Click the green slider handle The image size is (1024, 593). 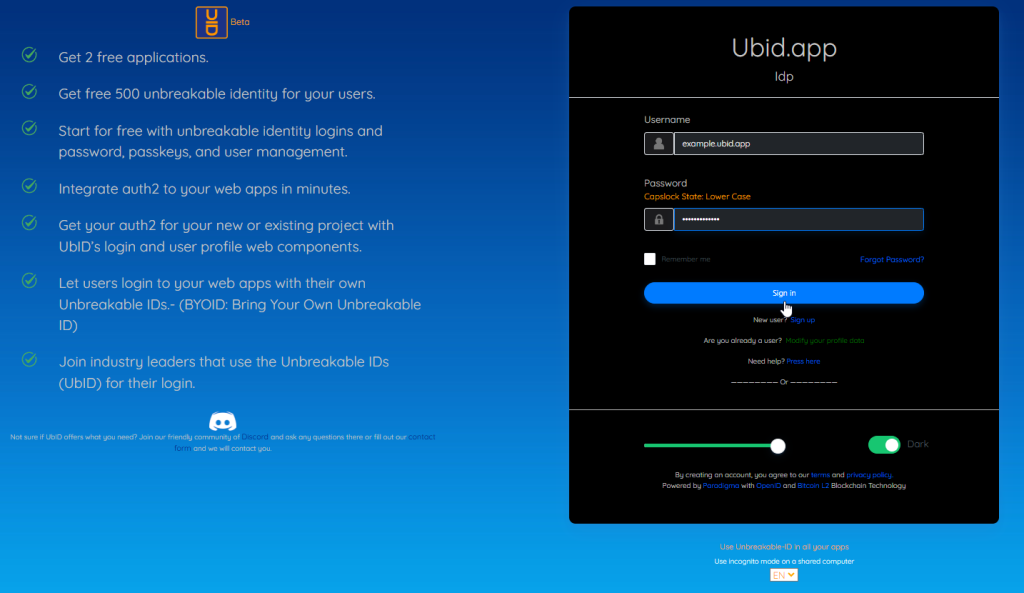778,446
